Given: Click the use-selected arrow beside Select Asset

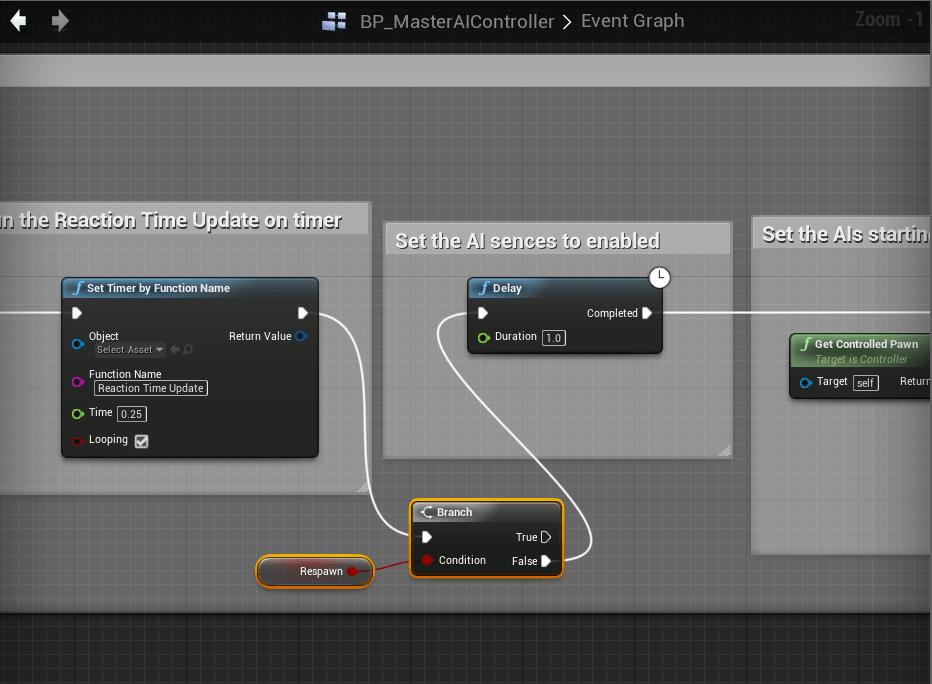Looking at the screenshot, I should [x=175, y=350].
